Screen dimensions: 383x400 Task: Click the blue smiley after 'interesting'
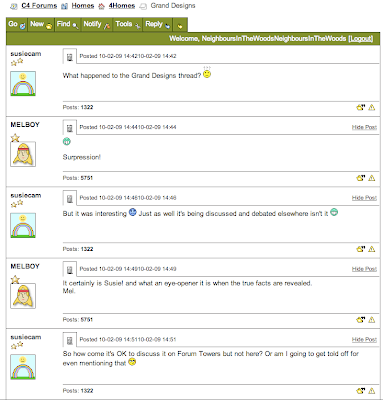pyautogui.click(x=133, y=212)
